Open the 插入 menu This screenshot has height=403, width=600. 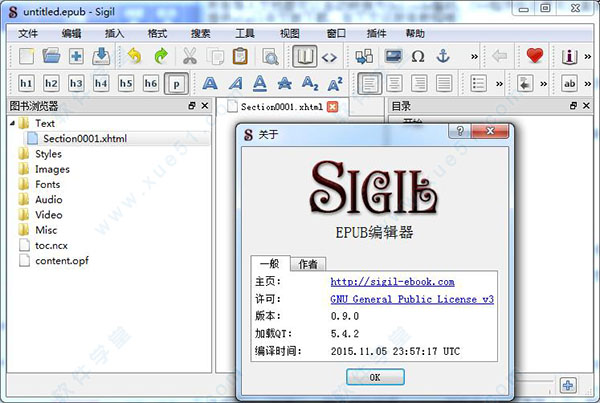click(x=114, y=34)
